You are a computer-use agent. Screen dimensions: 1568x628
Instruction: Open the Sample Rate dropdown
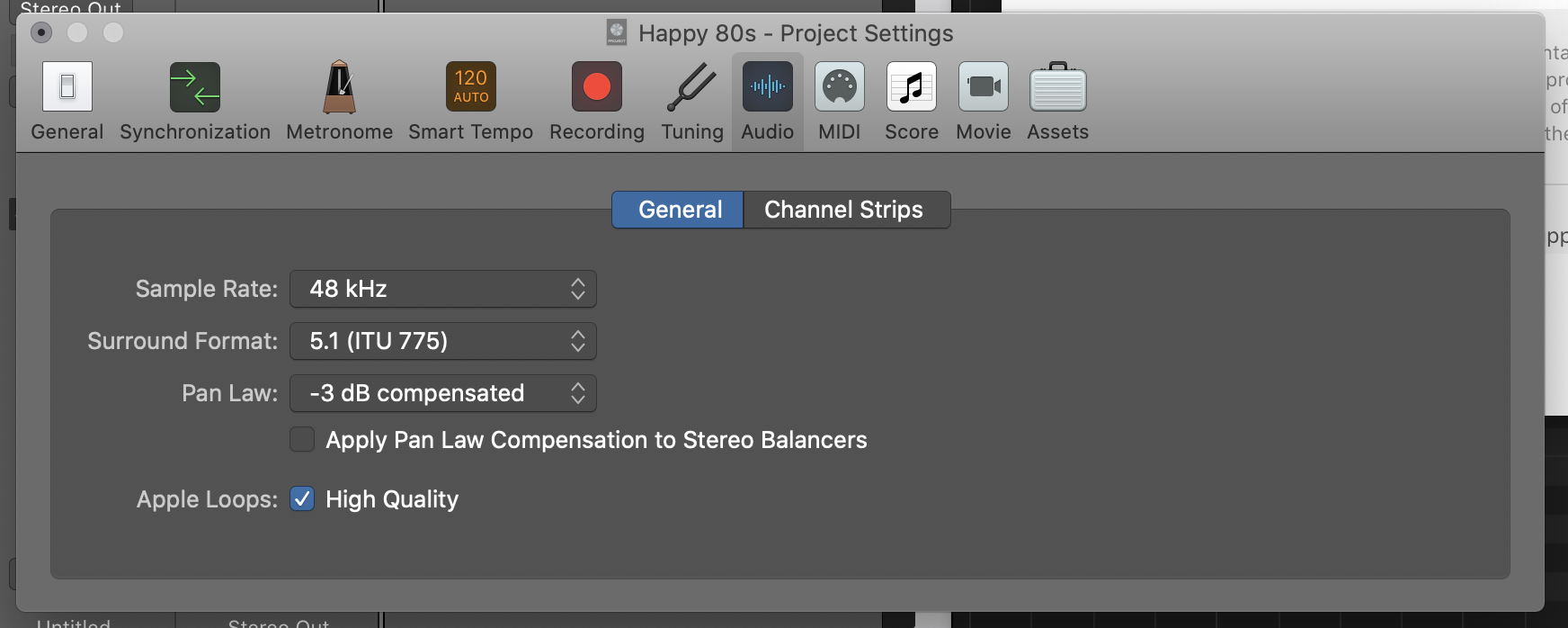click(442, 289)
